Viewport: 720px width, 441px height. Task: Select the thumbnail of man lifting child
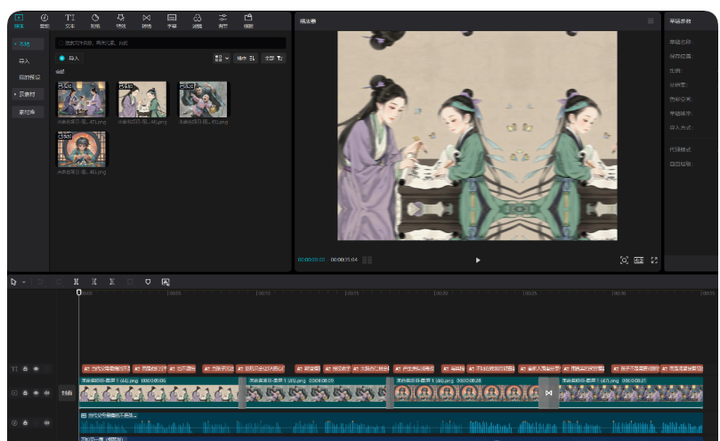(203, 99)
